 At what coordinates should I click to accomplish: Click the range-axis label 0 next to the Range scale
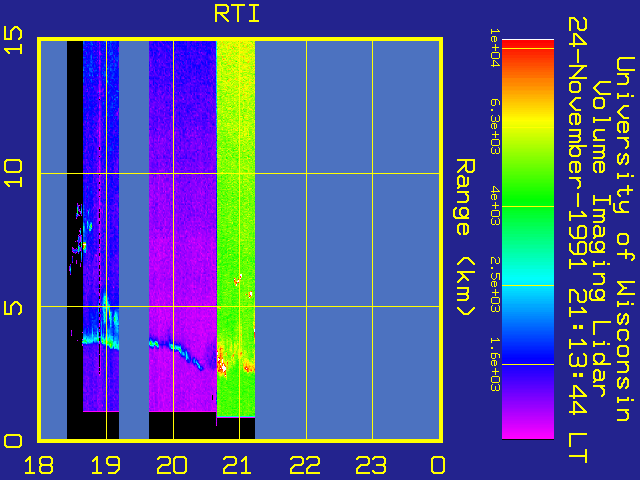[x=13, y=441]
